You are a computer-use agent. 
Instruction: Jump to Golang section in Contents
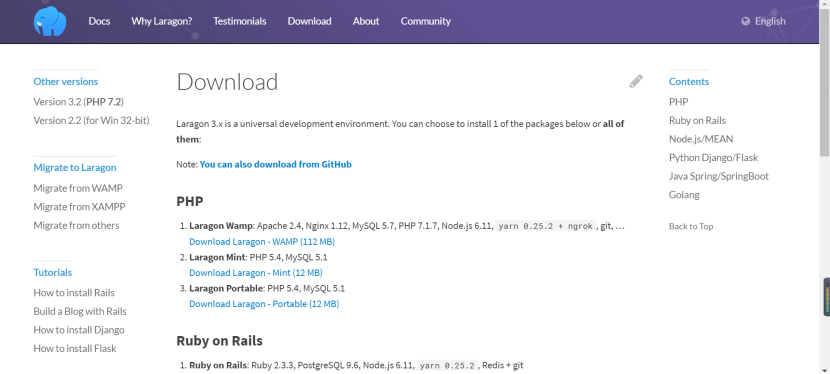coord(684,195)
